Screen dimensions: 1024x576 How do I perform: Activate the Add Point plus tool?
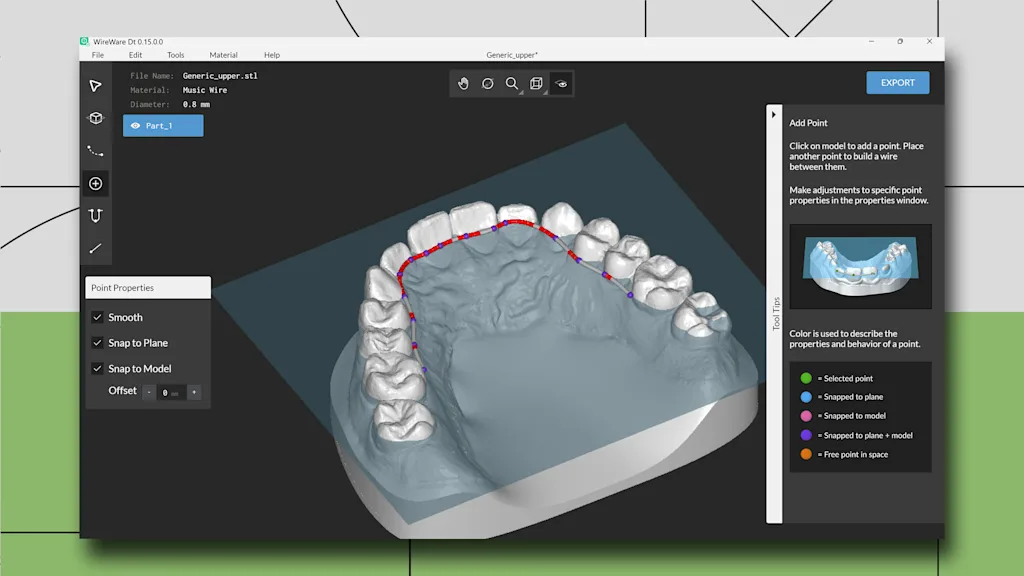96,184
